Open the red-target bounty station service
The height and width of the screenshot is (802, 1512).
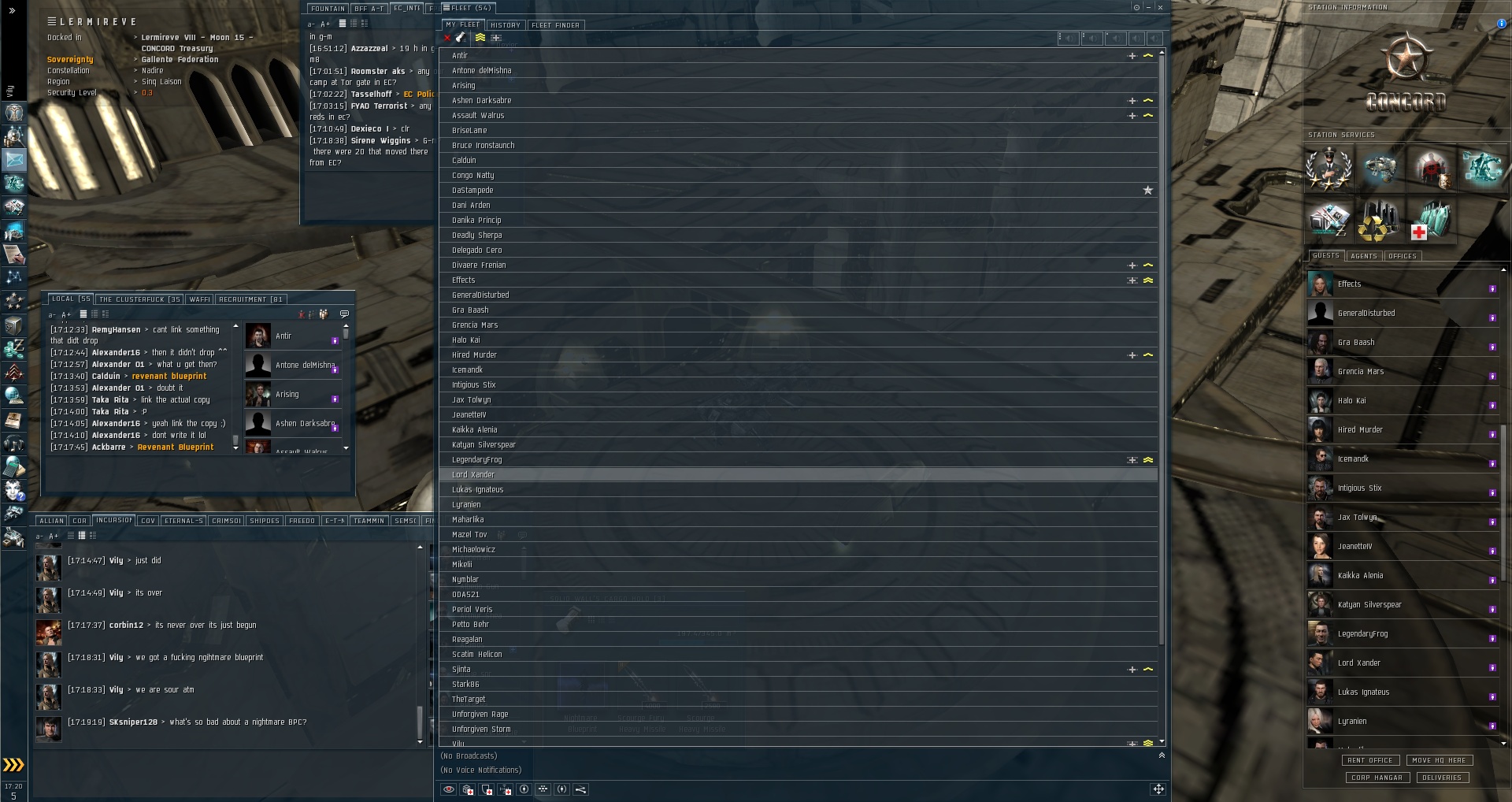1431,169
